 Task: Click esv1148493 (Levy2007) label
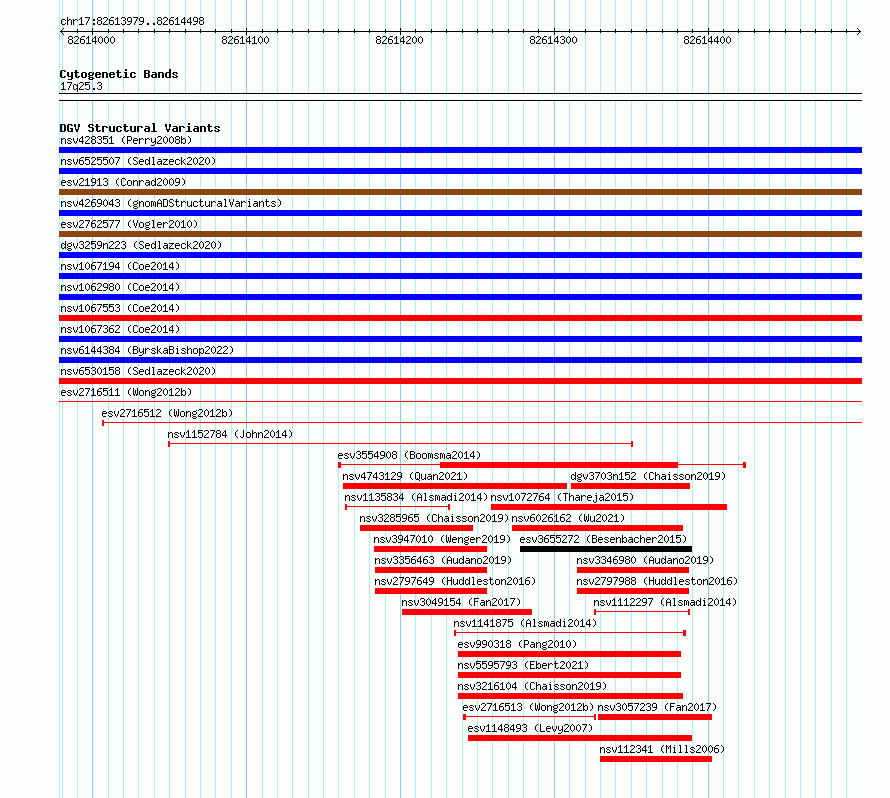coord(530,728)
